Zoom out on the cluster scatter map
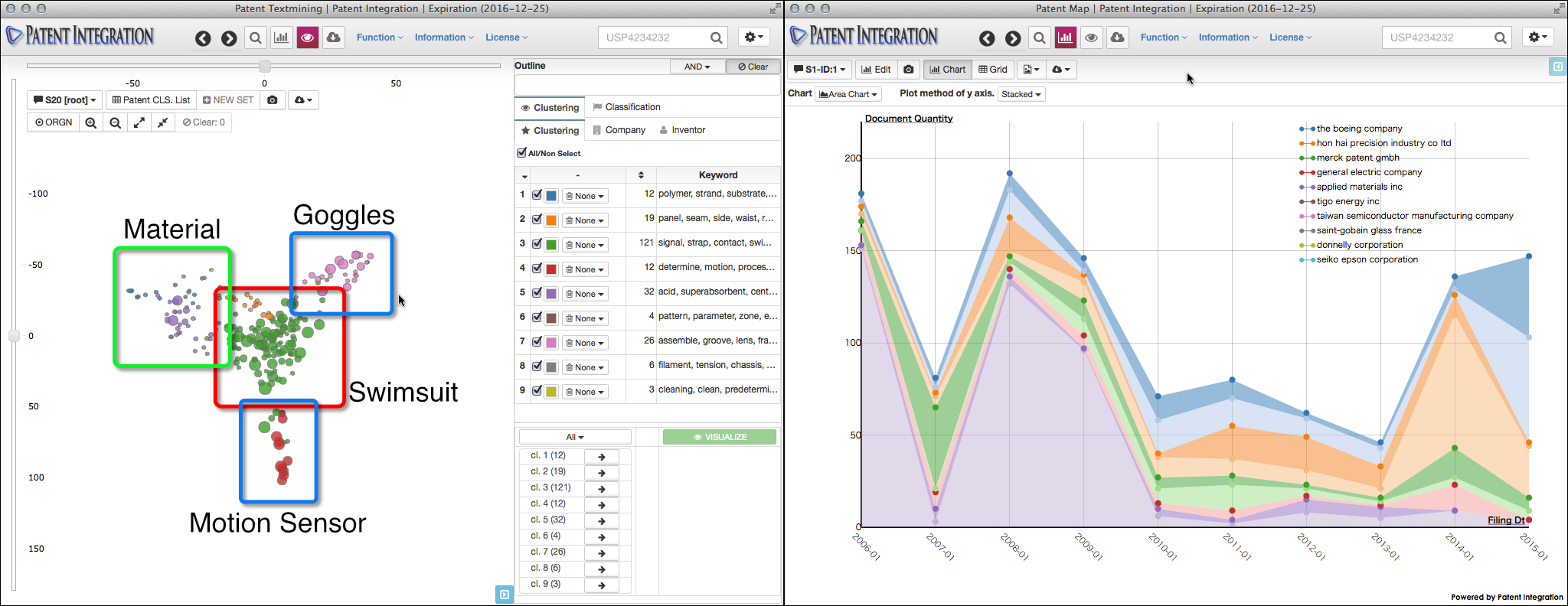This screenshot has width=1568, height=606. tap(116, 122)
